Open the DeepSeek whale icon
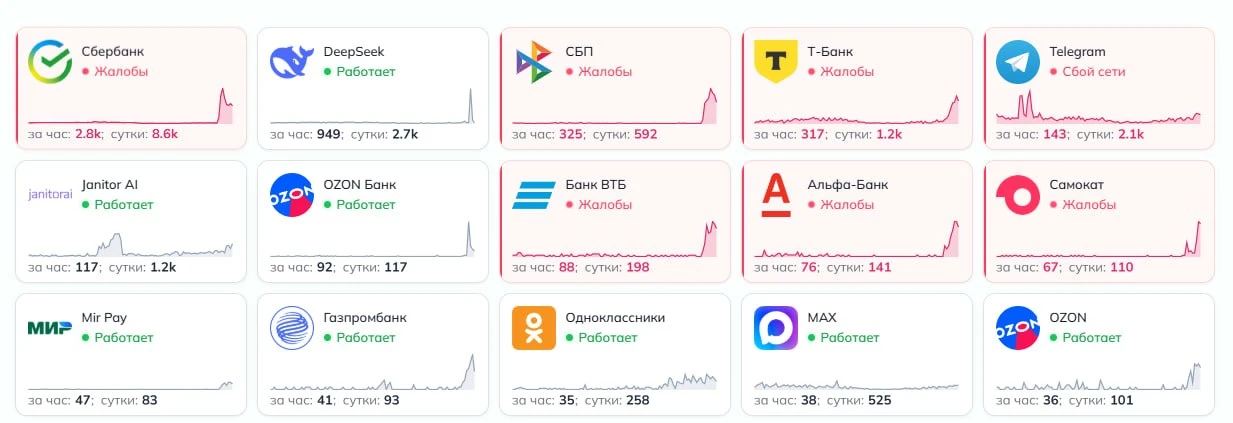The width and height of the screenshot is (1233, 423). (x=292, y=62)
